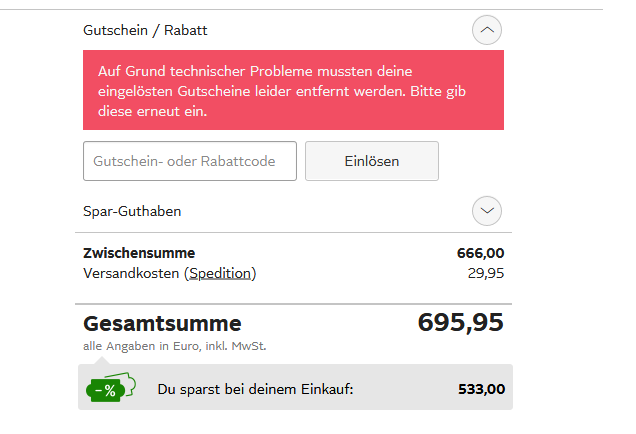636x434 pixels.
Task: Click the Spar-Guthaben heading text
Action: [132, 211]
